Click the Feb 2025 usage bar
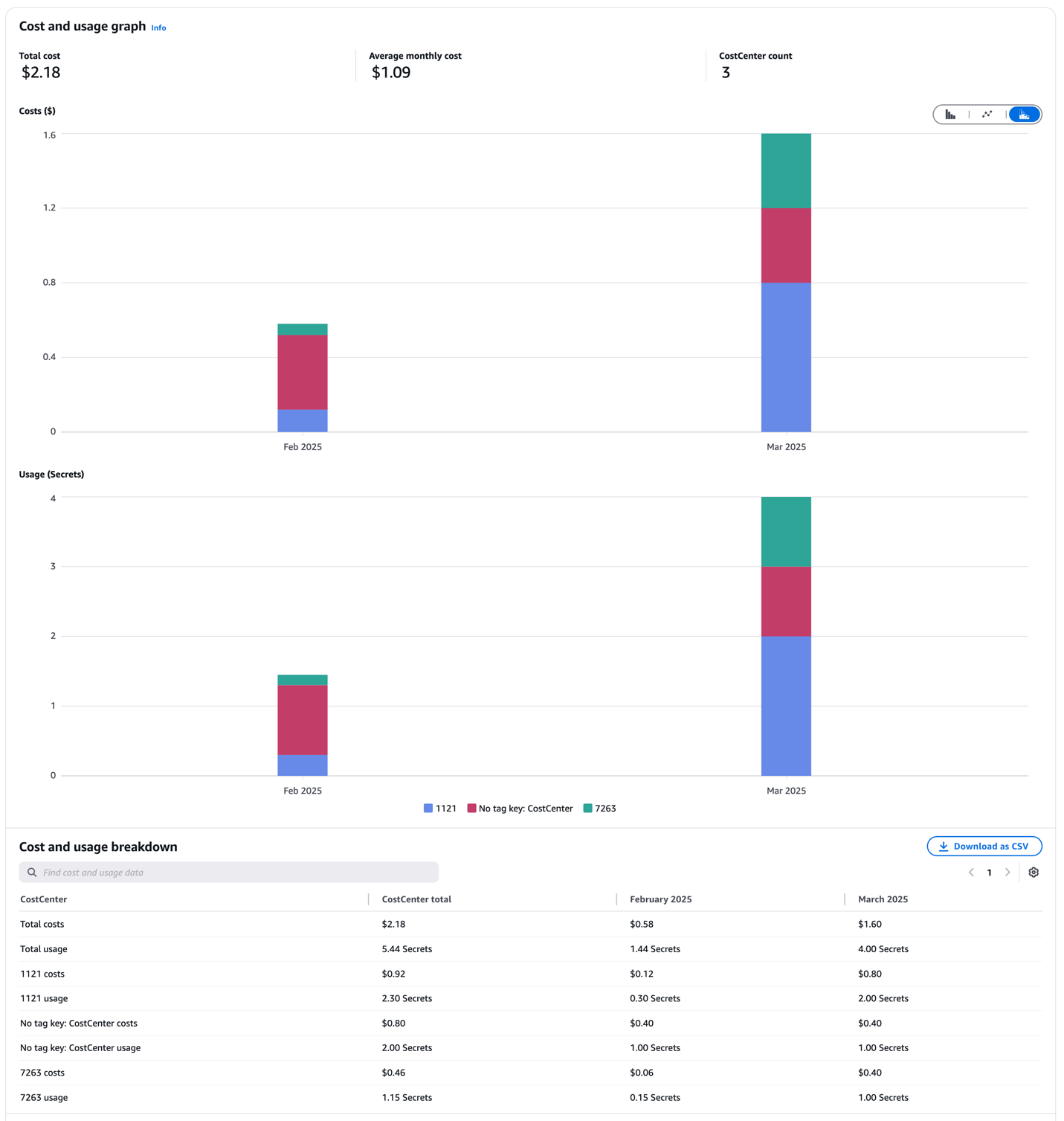 pos(302,725)
